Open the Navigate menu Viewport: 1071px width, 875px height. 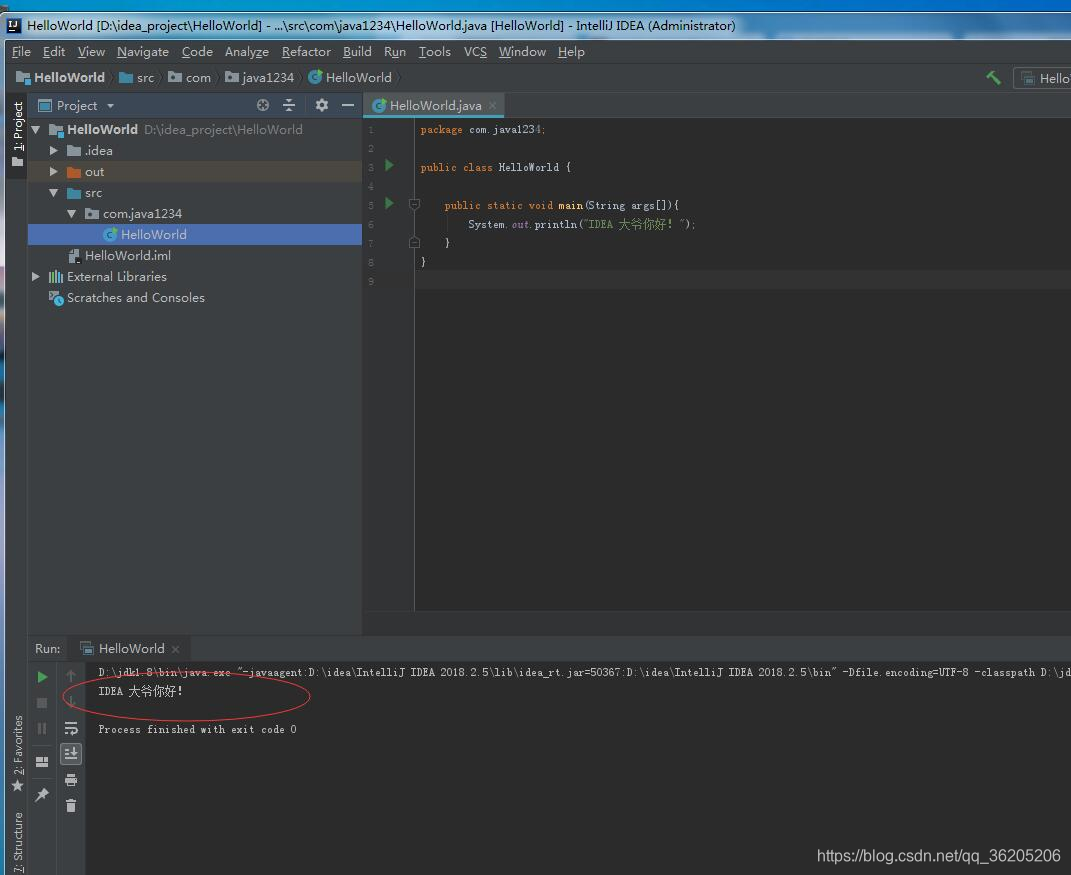click(143, 52)
